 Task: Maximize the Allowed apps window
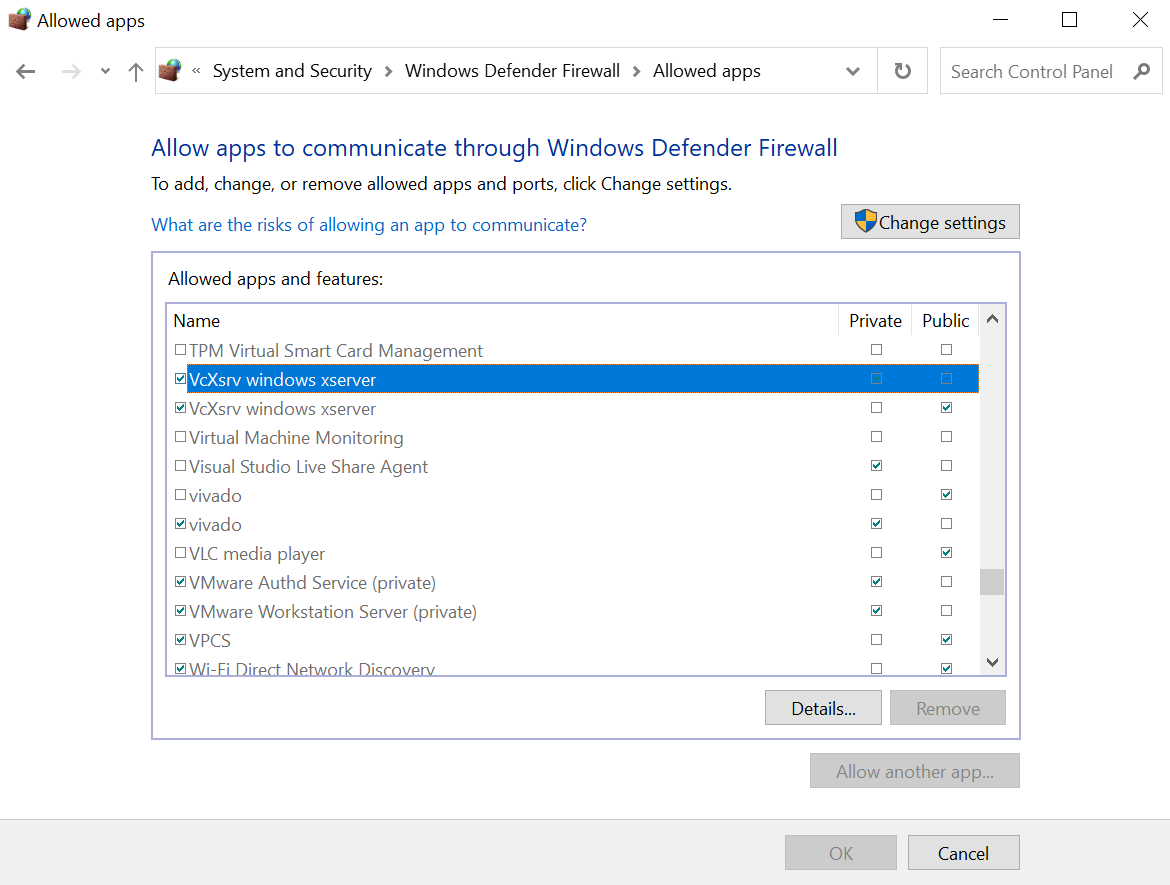[1069, 20]
